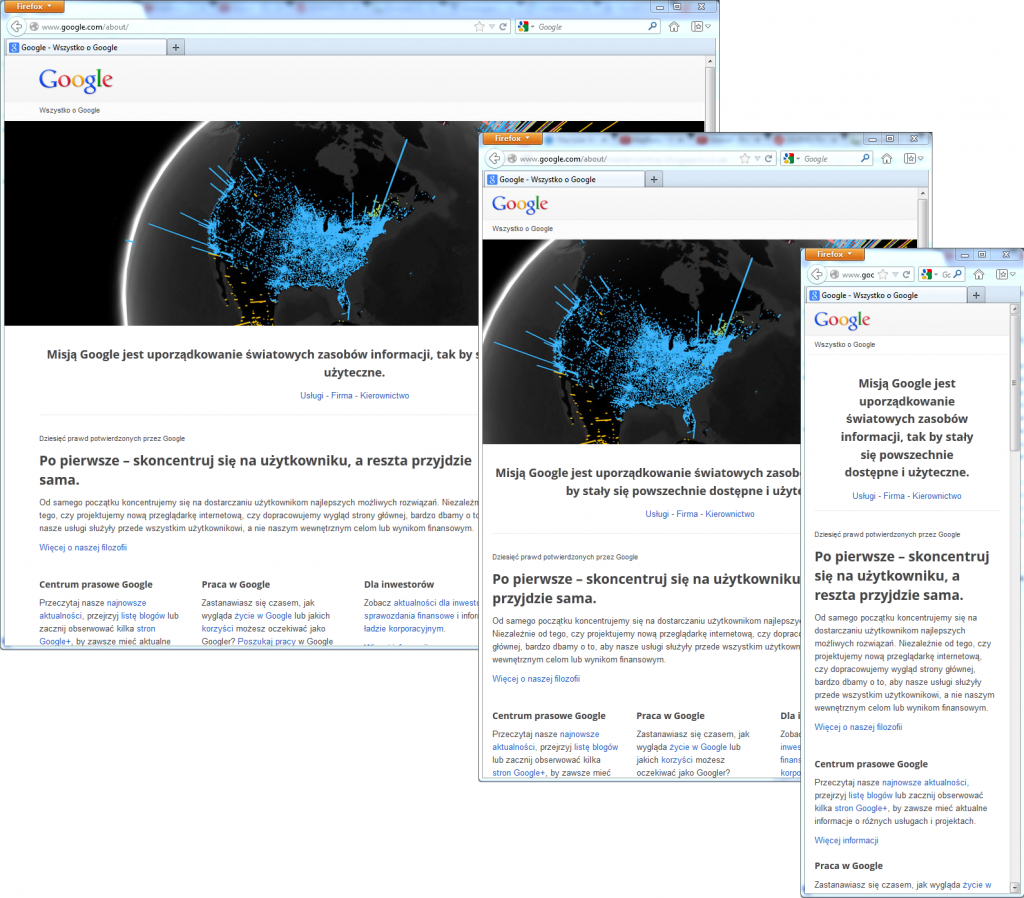Go to the home page in the largest window
This screenshot has height=898, width=1024.
[x=674, y=27]
